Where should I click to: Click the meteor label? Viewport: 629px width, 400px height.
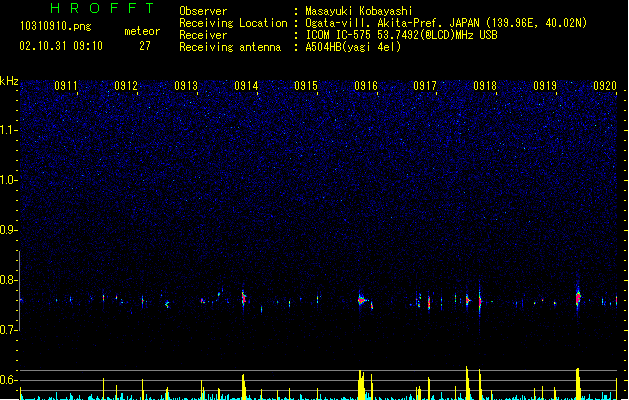[142, 31]
